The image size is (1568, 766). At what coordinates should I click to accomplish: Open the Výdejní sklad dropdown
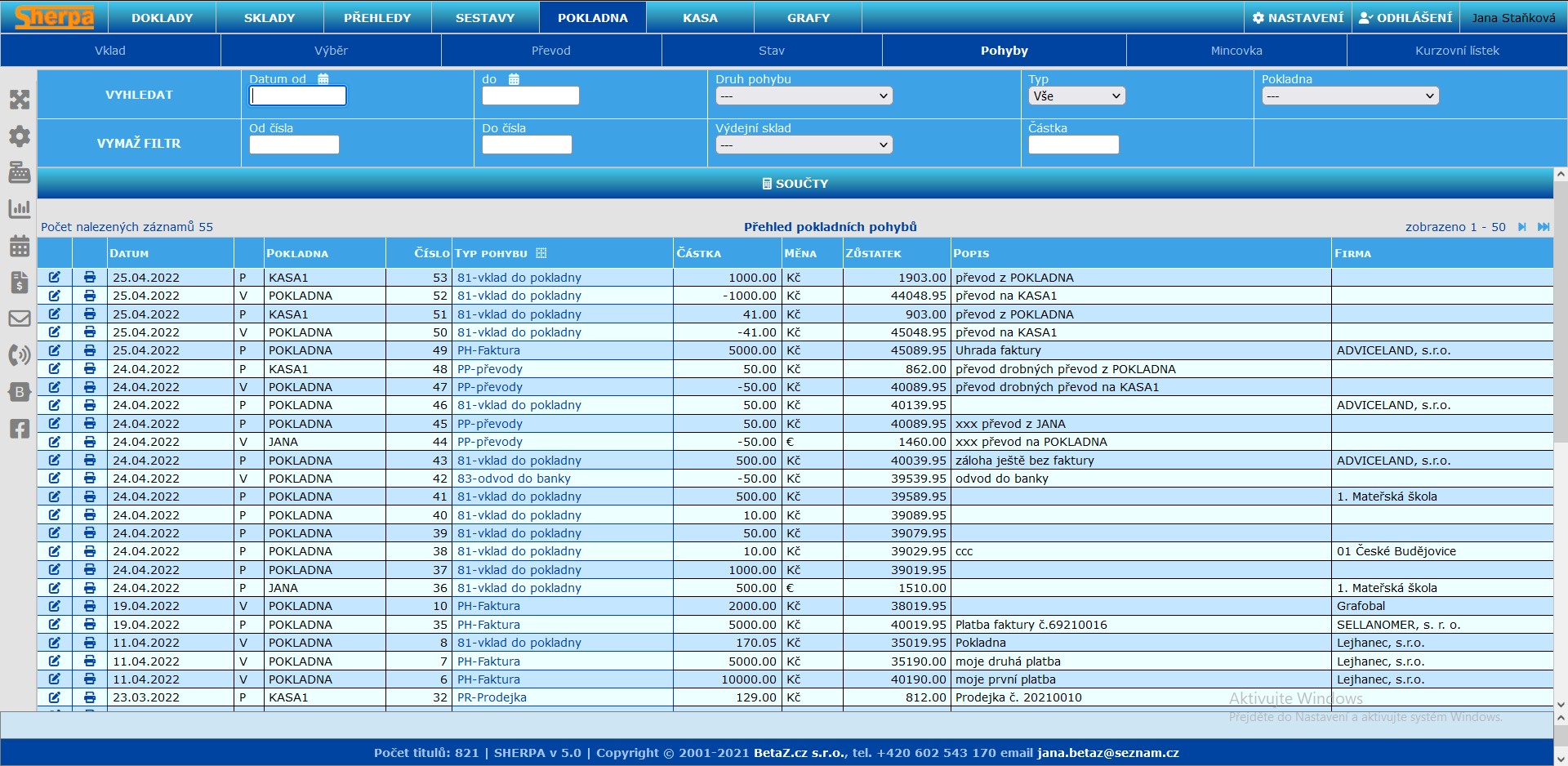(x=804, y=145)
